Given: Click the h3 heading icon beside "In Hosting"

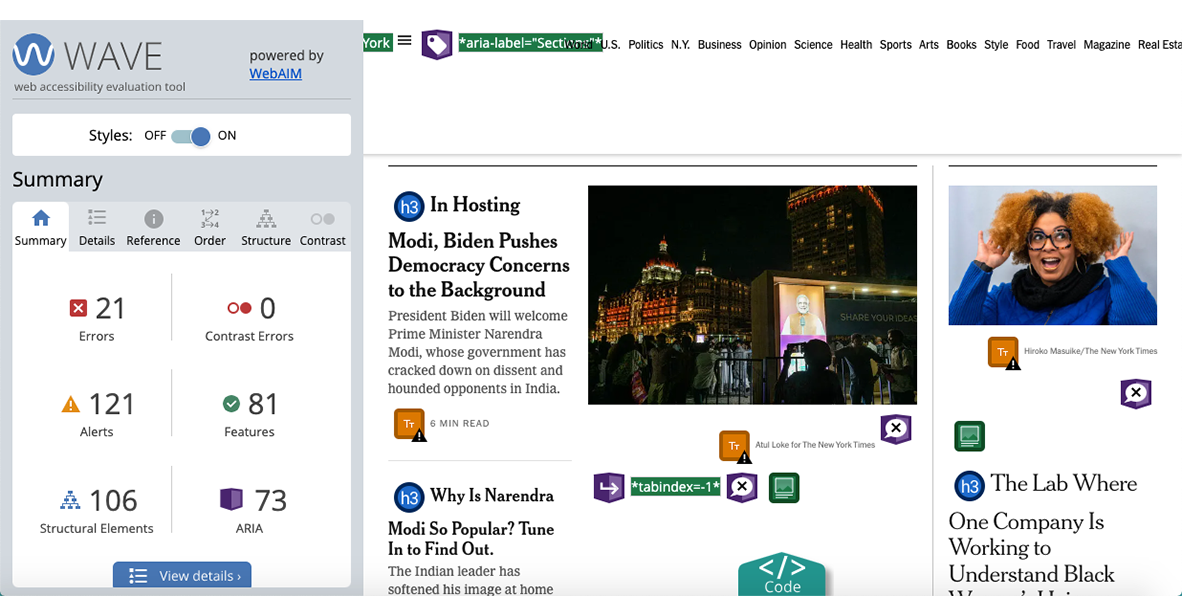Looking at the screenshot, I should coord(409,205).
